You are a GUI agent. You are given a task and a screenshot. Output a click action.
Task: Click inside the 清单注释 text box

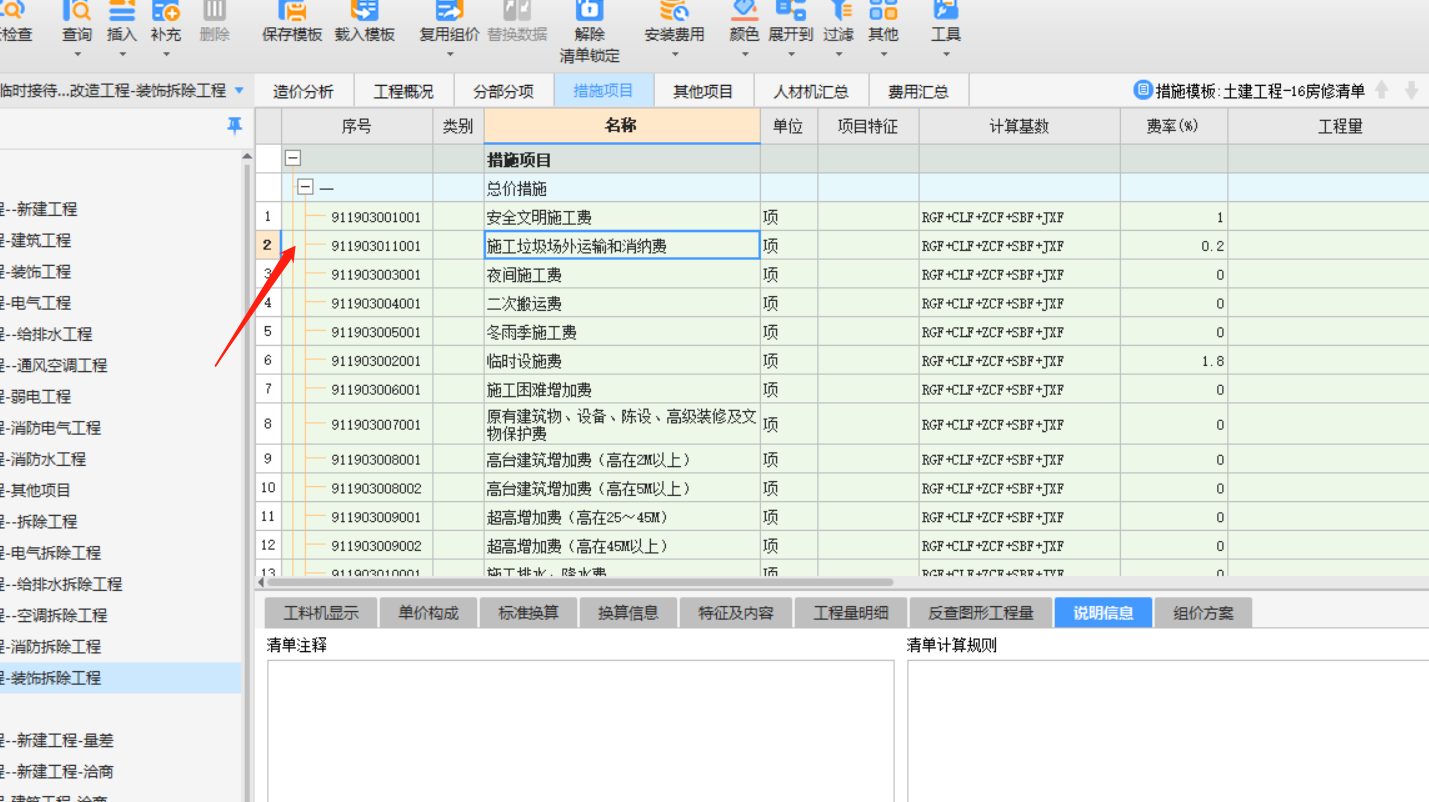pos(580,731)
